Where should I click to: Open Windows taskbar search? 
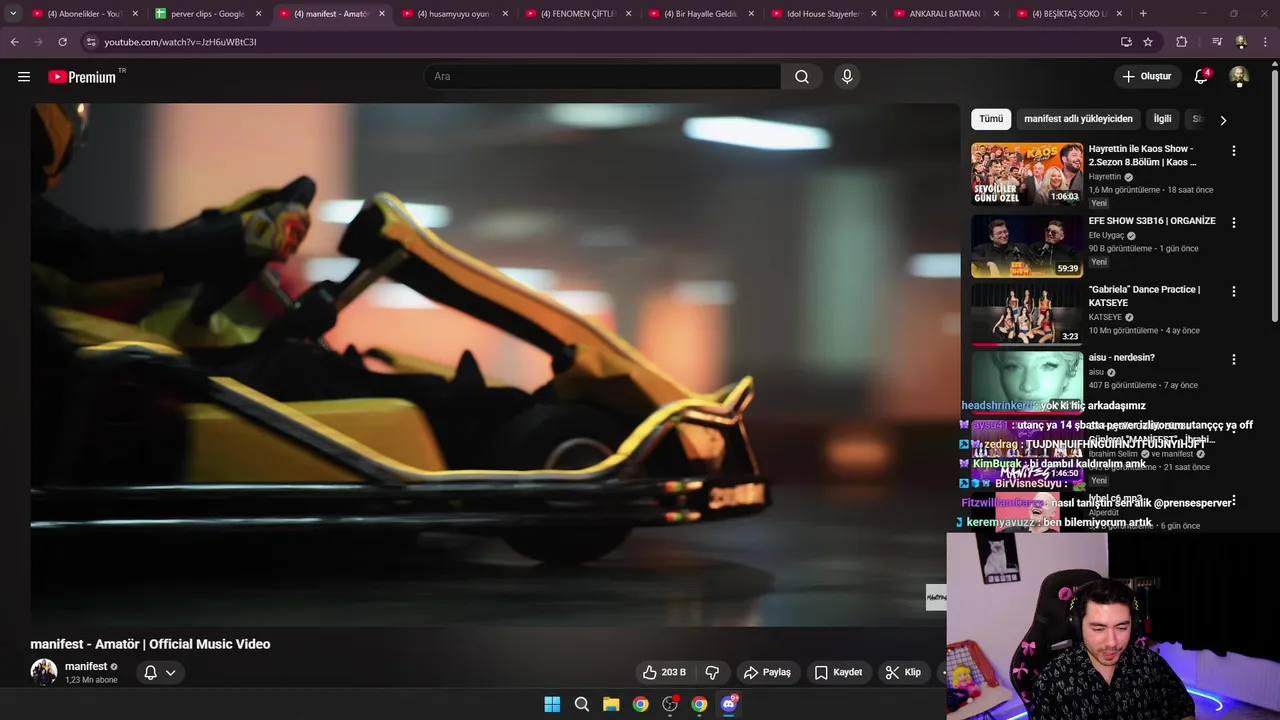[x=581, y=704]
